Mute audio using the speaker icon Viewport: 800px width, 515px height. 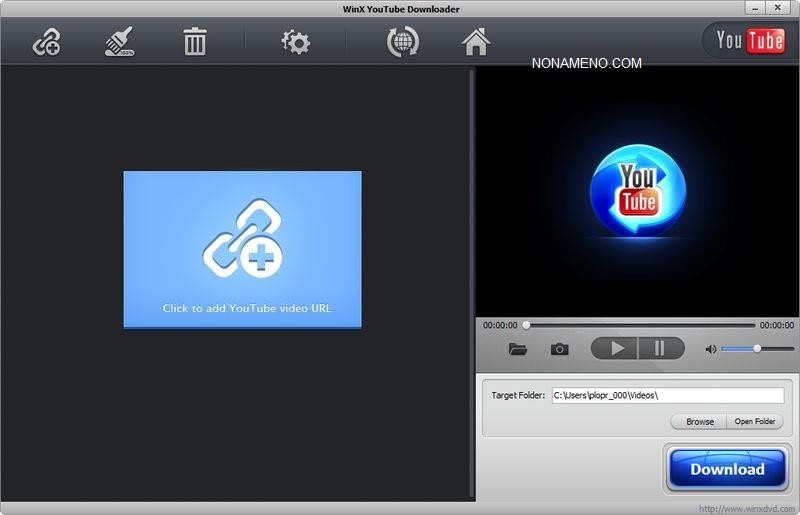[x=710, y=349]
